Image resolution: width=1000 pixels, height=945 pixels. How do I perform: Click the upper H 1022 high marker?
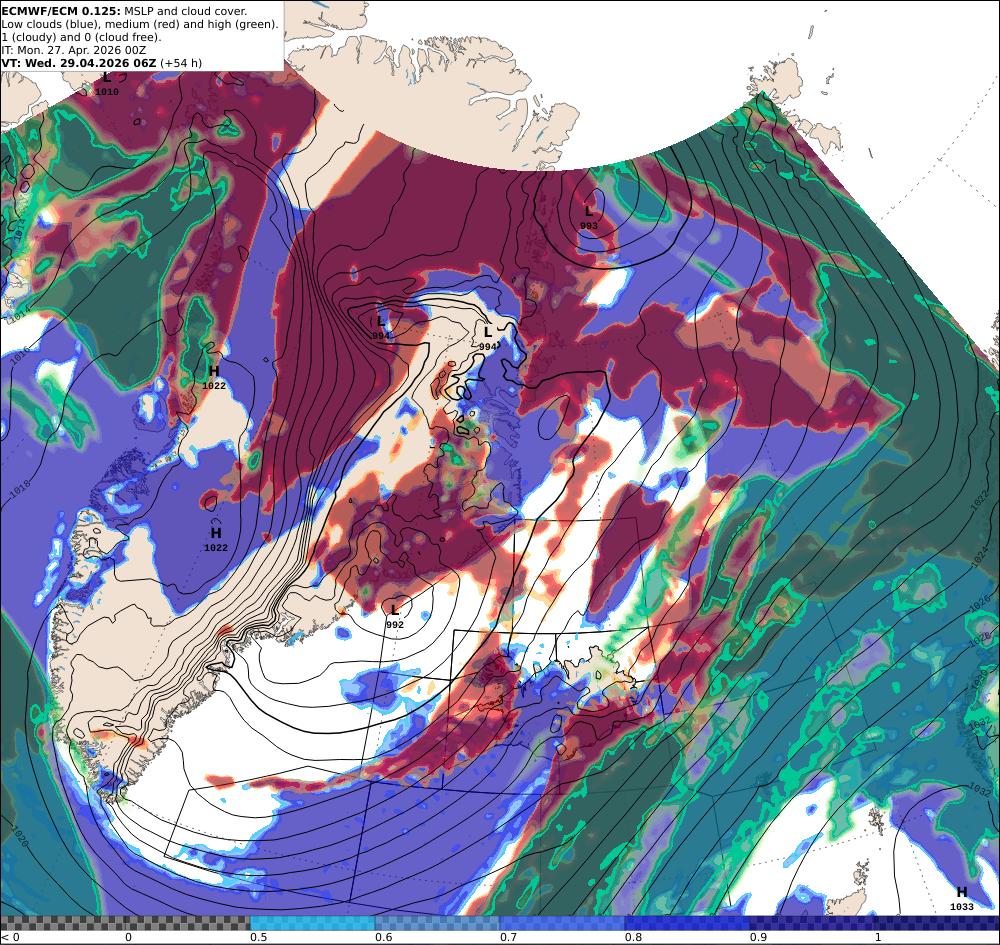pos(214,377)
